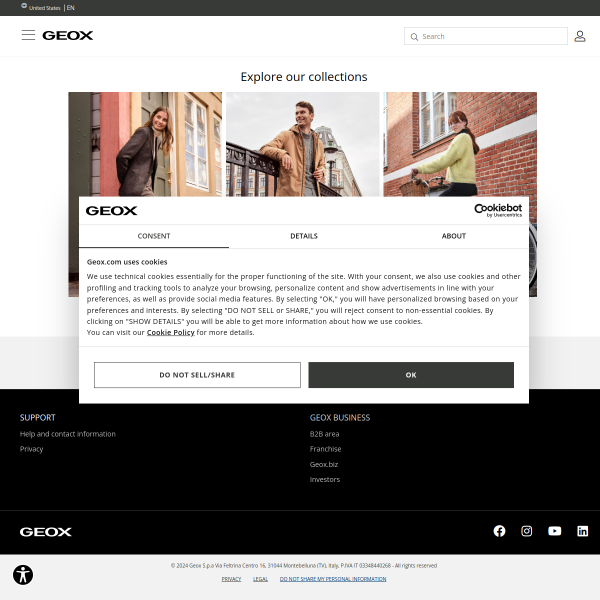Change the EN language option
600x600 pixels.
coord(71,8)
